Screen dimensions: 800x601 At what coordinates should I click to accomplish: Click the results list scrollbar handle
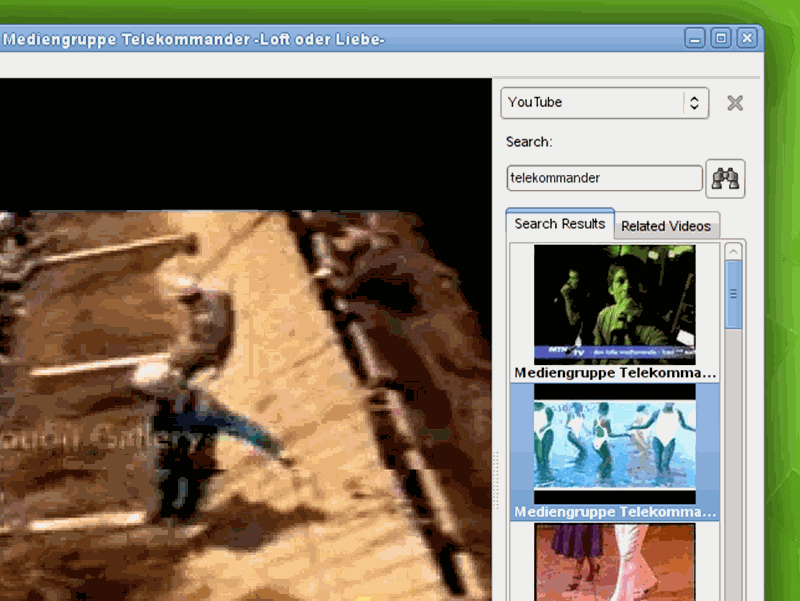tap(733, 294)
